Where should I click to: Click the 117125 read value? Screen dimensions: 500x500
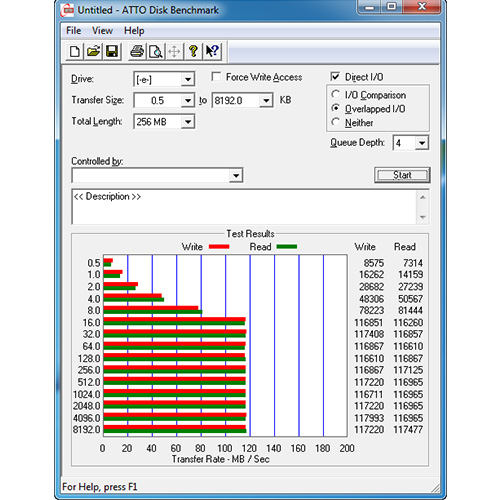[408, 370]
